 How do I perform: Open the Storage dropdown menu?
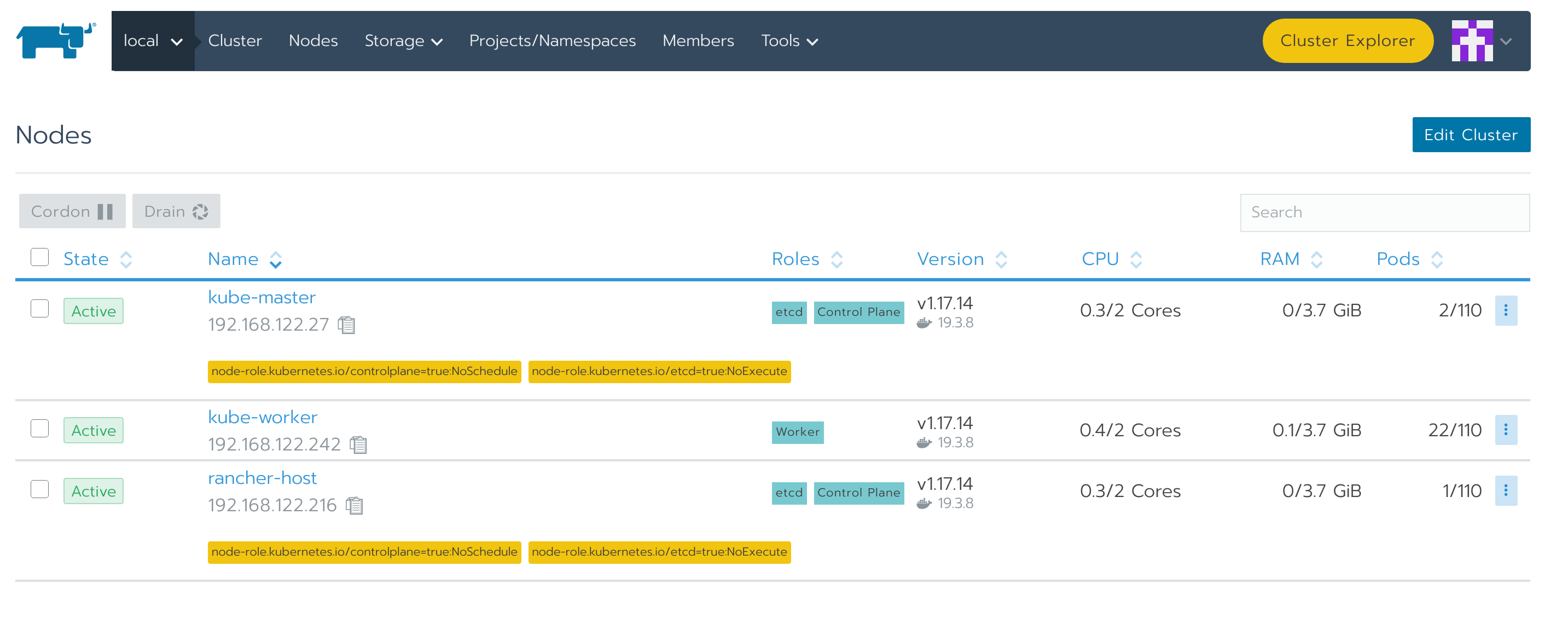[x=403, y=41]
